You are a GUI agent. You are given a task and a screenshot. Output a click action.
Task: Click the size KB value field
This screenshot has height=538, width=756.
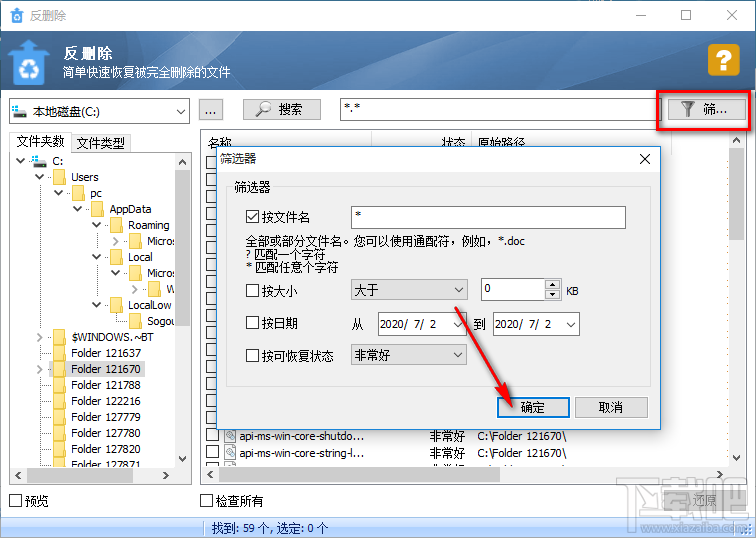[x=513, y=289]
